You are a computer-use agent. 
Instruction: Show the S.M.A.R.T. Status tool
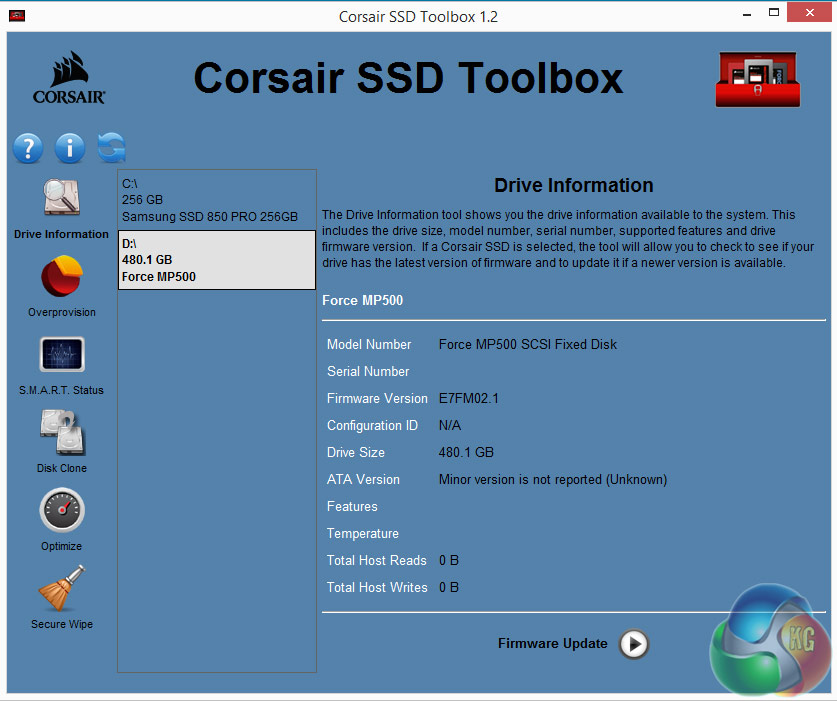(62, 355)
